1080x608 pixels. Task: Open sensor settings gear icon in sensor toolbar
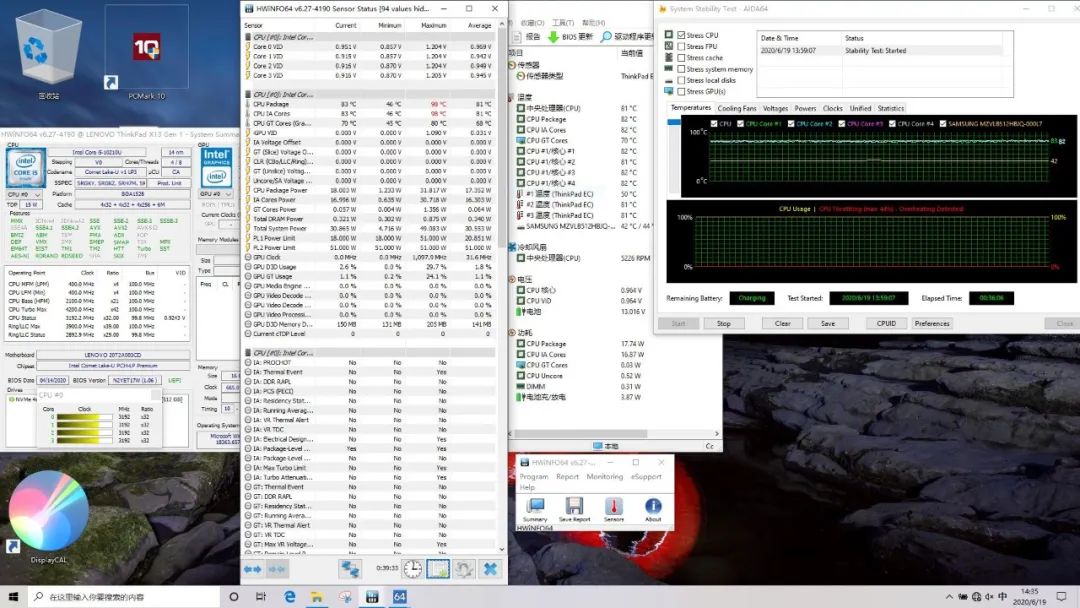(464, 569)
